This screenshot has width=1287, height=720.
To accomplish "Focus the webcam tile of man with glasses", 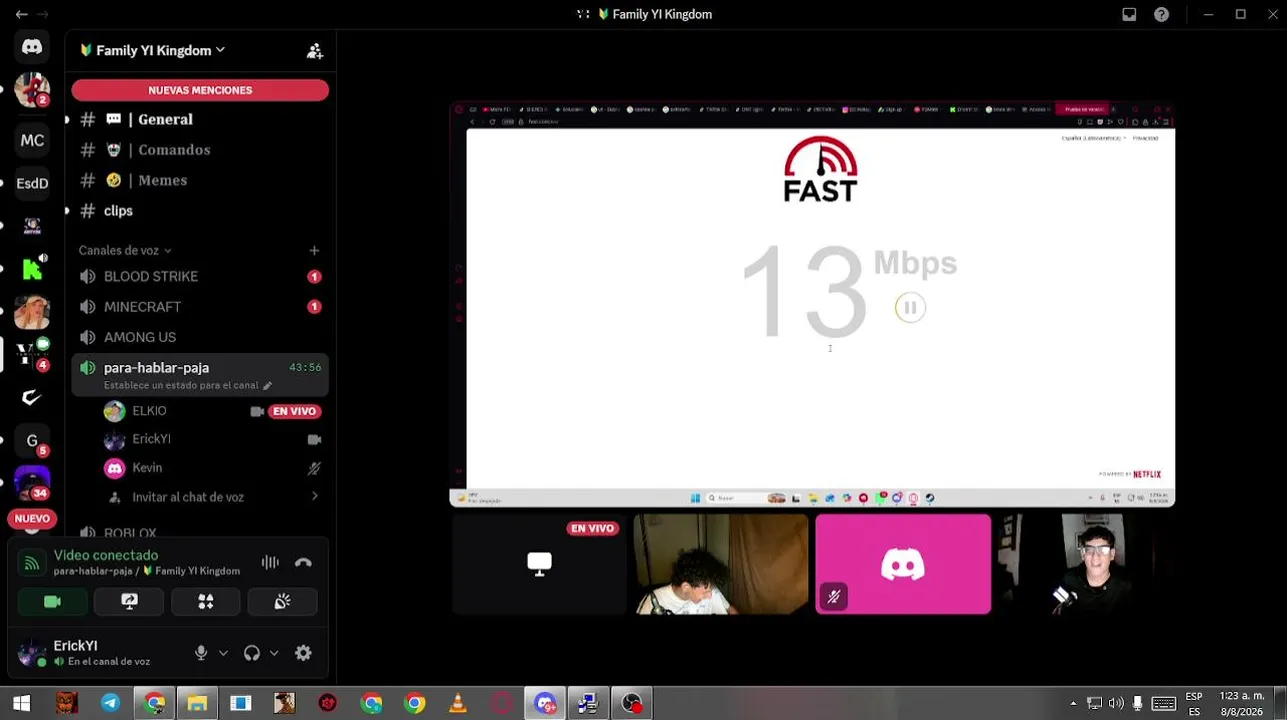I will click(1085, 564).
